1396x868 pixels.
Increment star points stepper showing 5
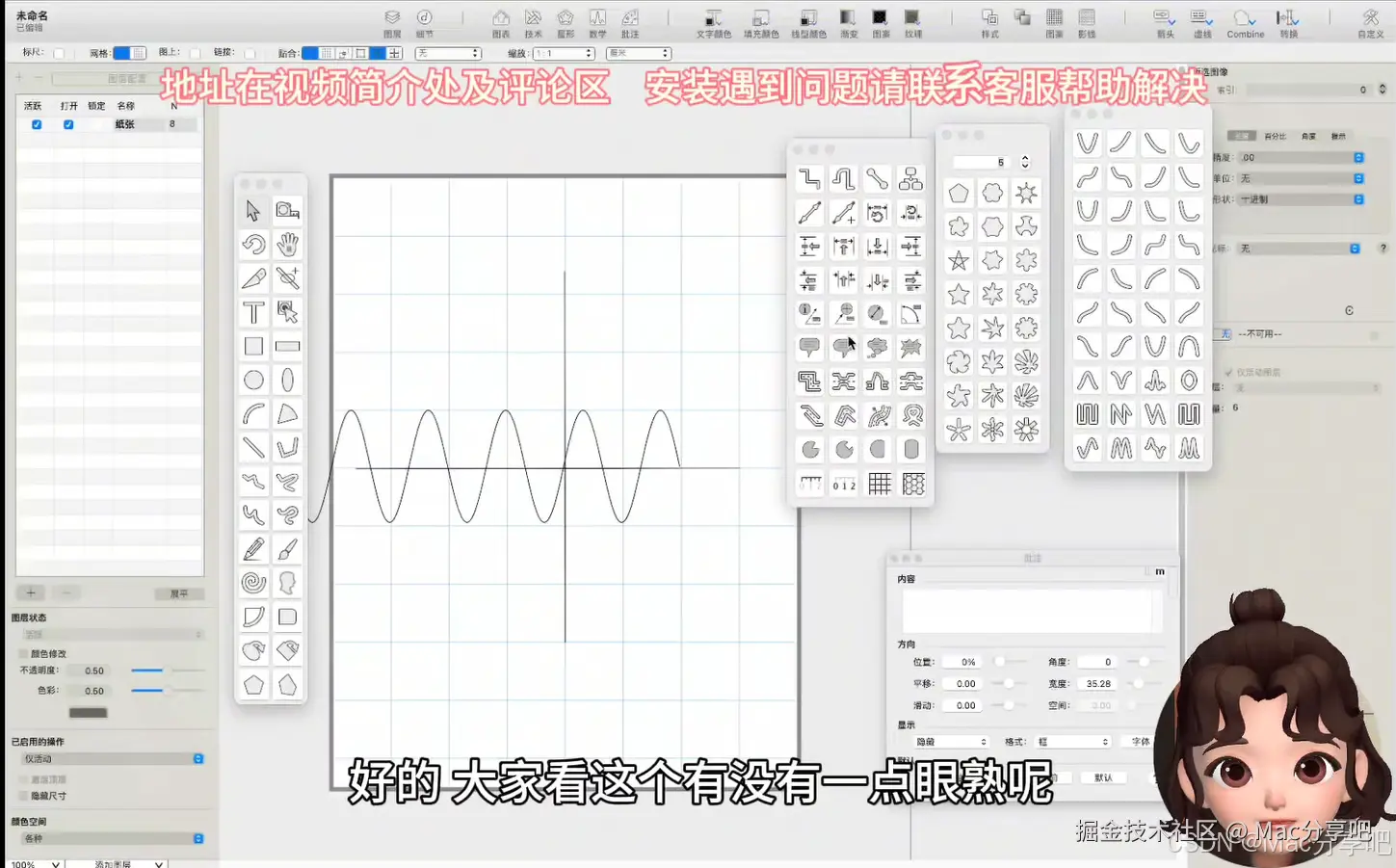1025,159
